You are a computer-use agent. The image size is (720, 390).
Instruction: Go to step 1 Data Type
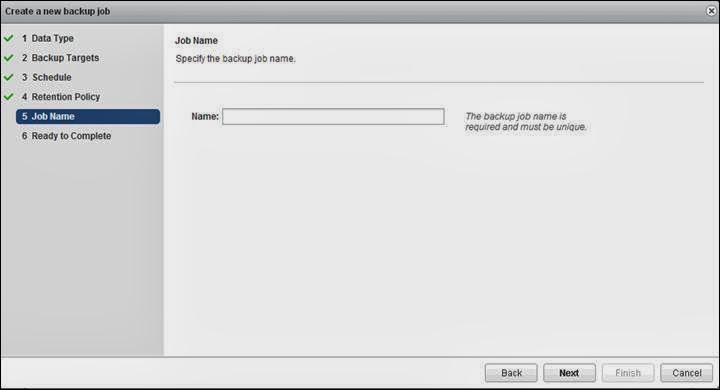tap(48, 39)
